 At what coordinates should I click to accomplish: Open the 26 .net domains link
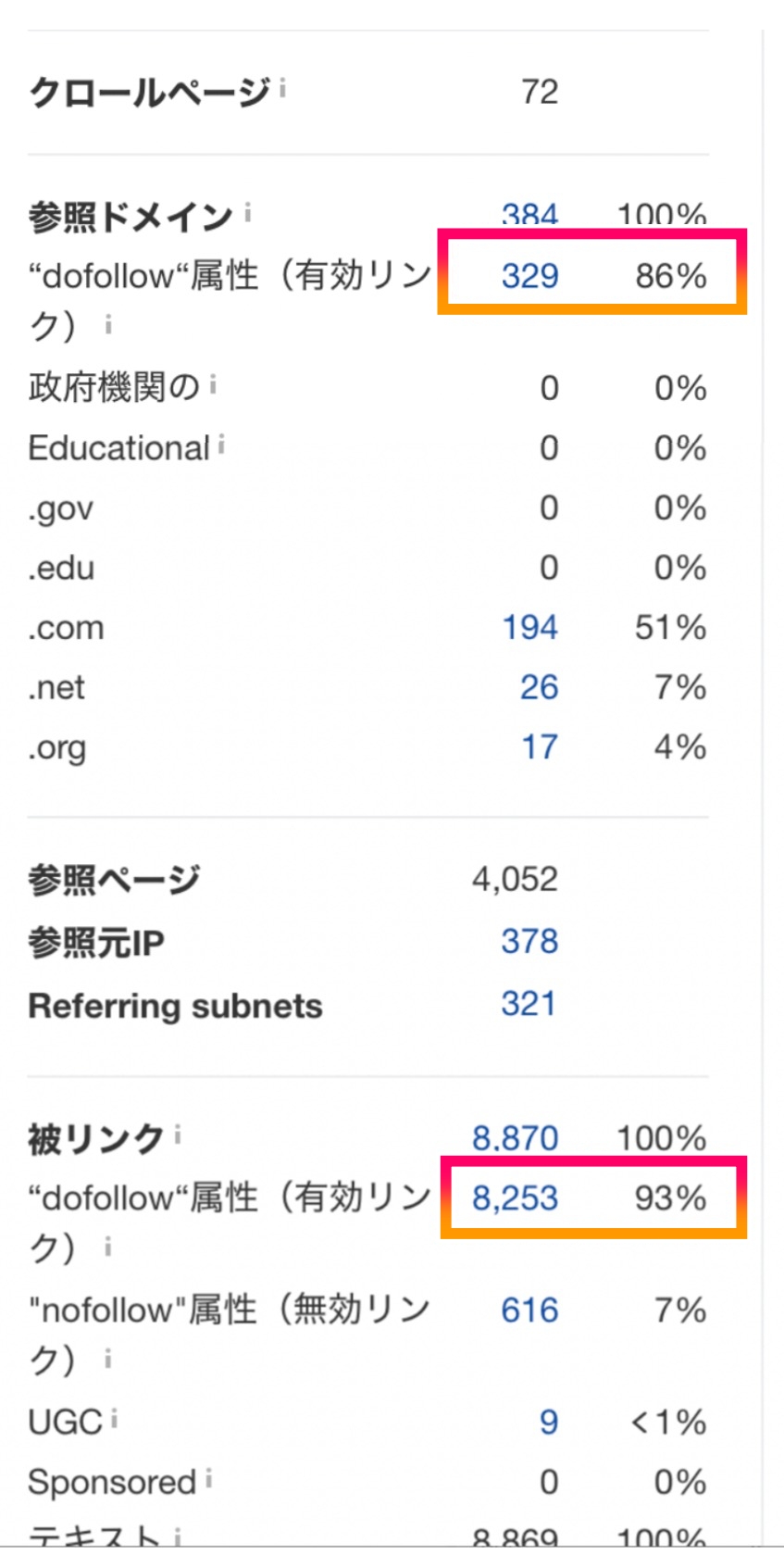pos(539,687)
